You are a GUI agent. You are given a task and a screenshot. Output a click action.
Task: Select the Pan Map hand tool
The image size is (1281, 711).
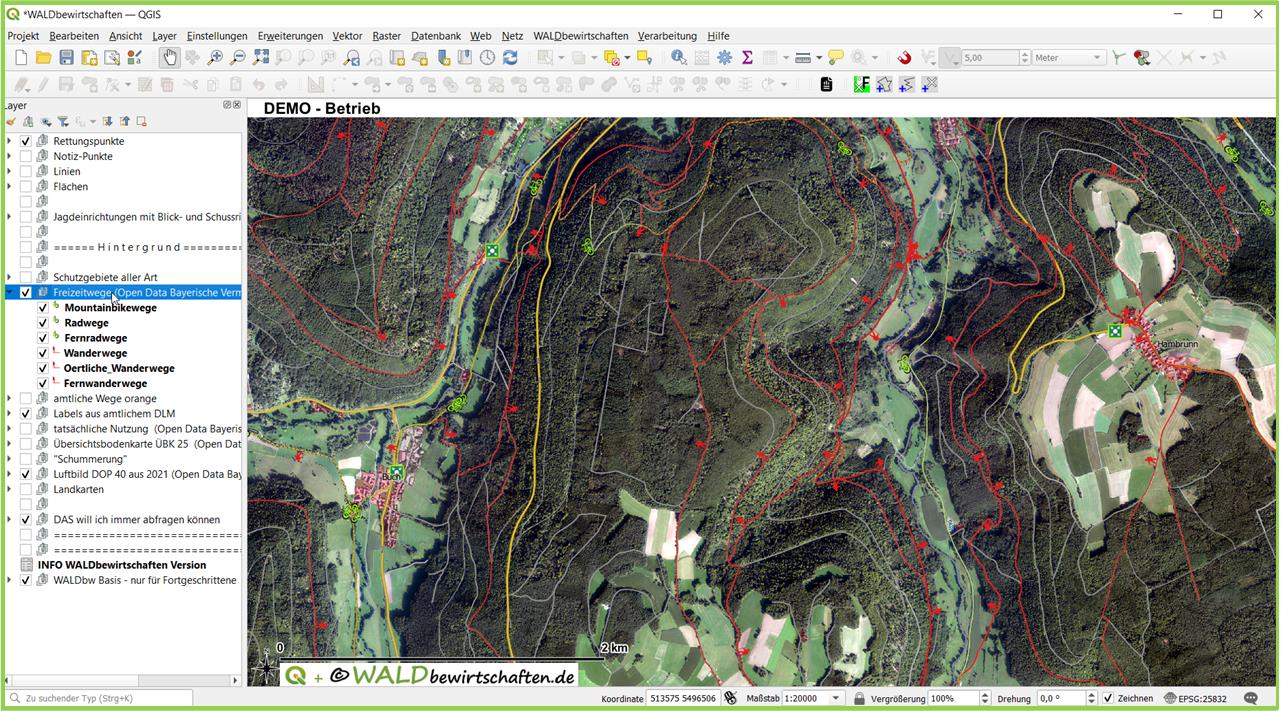(x=169, y=58)
